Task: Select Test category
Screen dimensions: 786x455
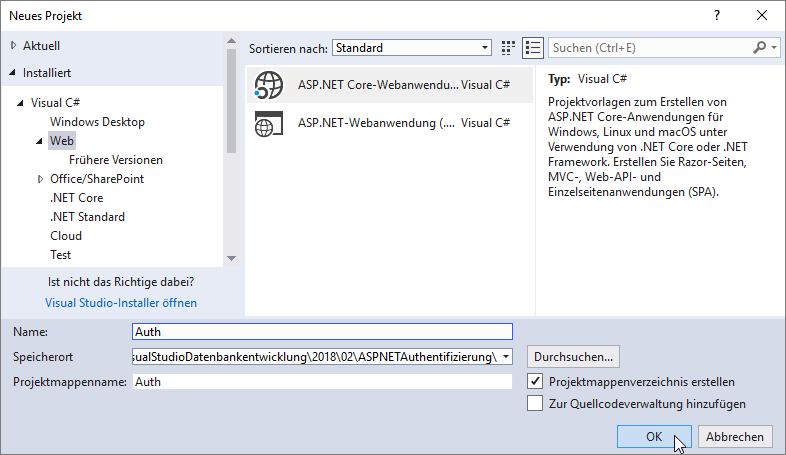Action: tap(61, 255)
